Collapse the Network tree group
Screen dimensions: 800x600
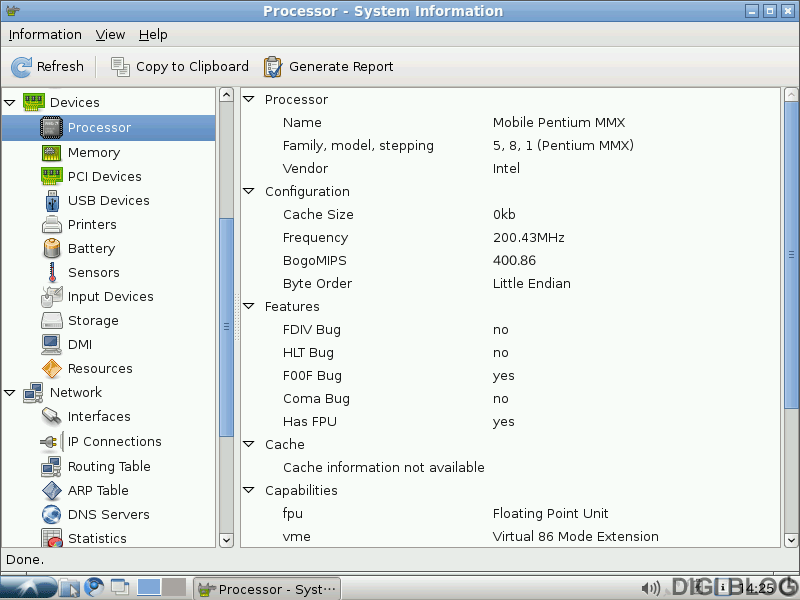pos(10,393)
